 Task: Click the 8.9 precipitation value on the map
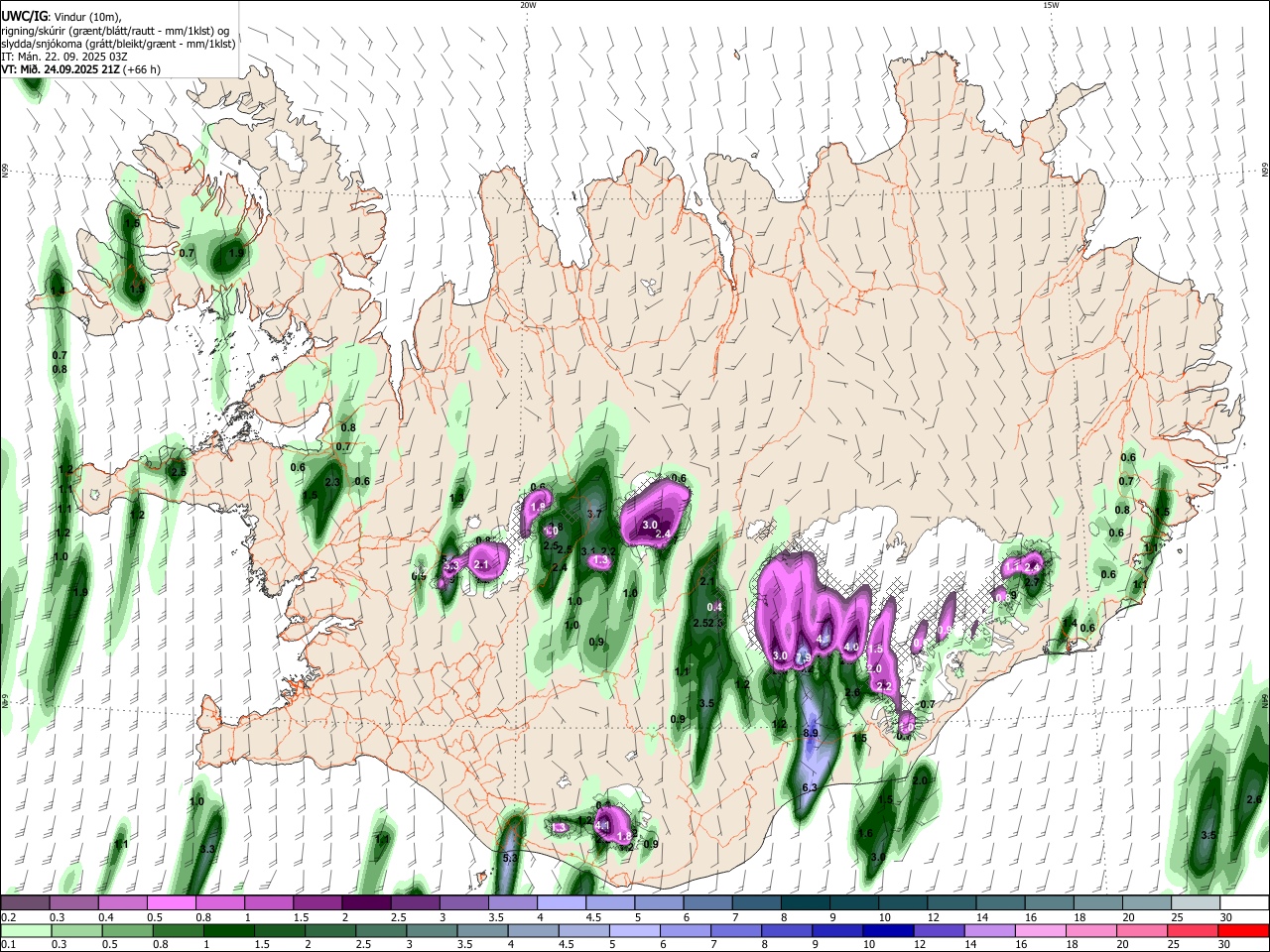[810, 733]
